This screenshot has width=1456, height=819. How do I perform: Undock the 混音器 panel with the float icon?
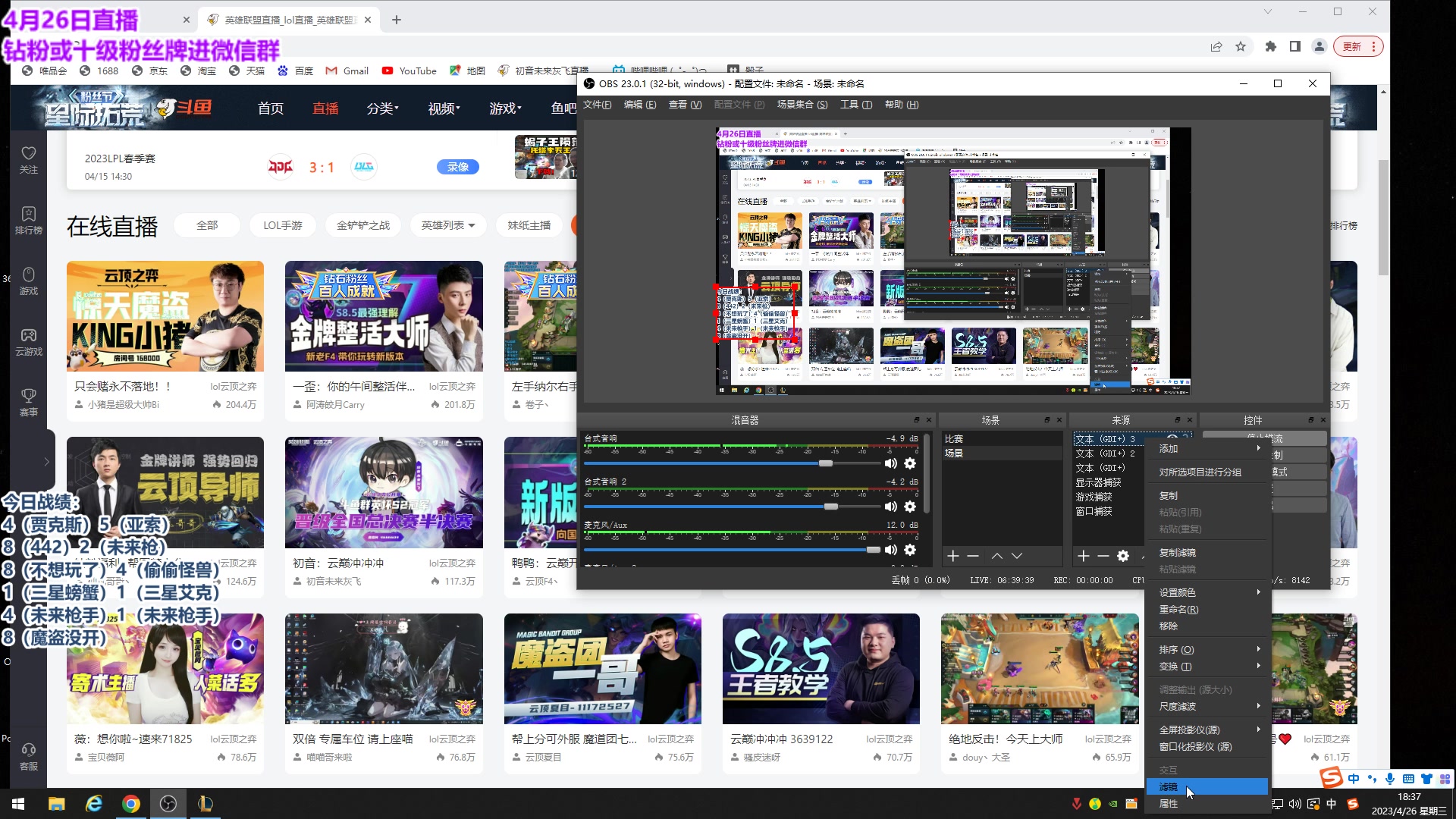(x=916, y=420)
